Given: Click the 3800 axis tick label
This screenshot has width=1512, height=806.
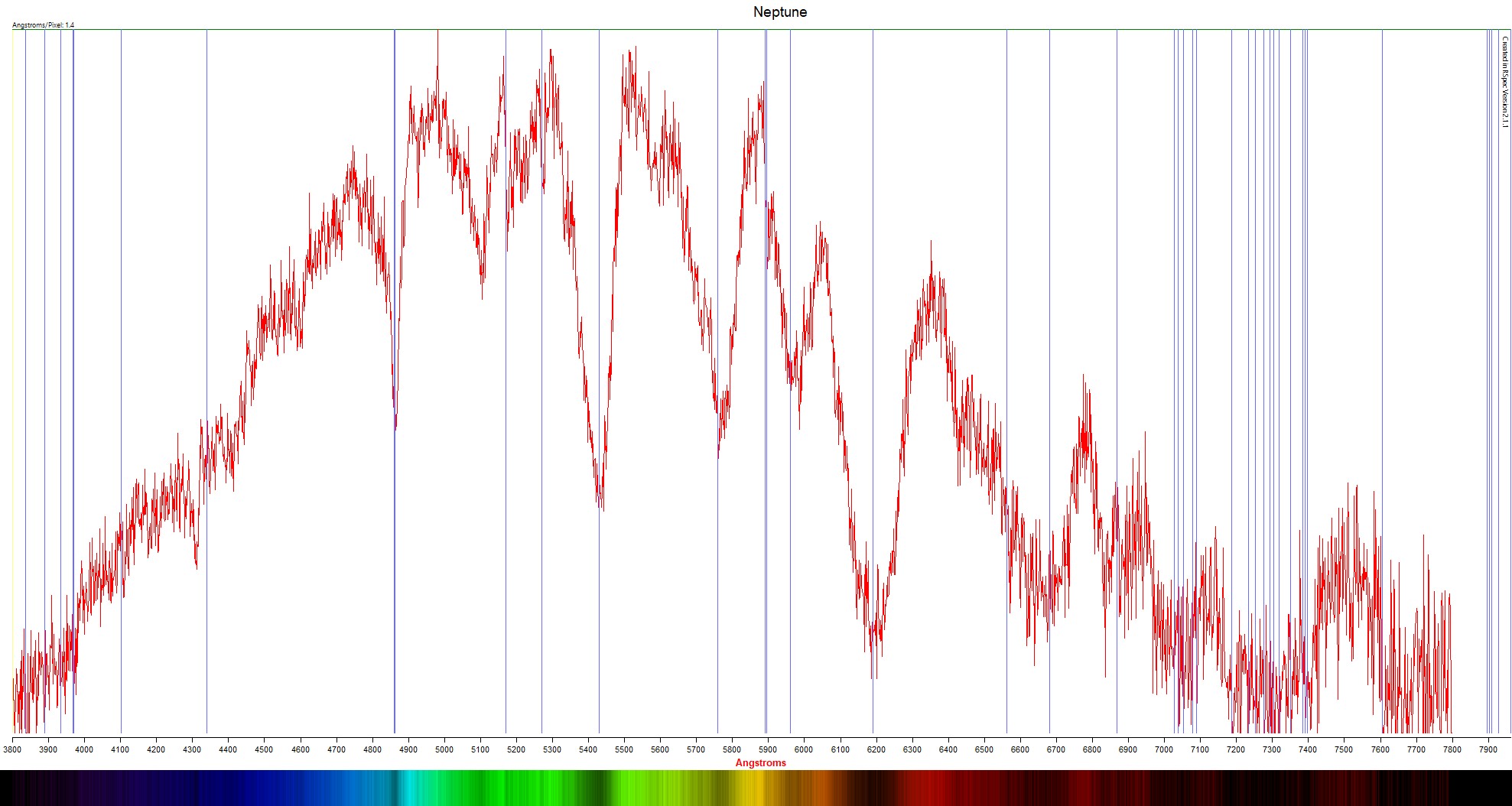Looking at the screenshot, I should 12,749.
